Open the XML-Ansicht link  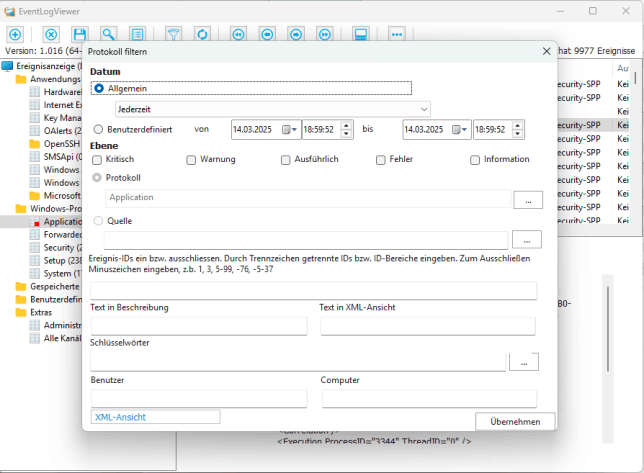pos(118,417)
